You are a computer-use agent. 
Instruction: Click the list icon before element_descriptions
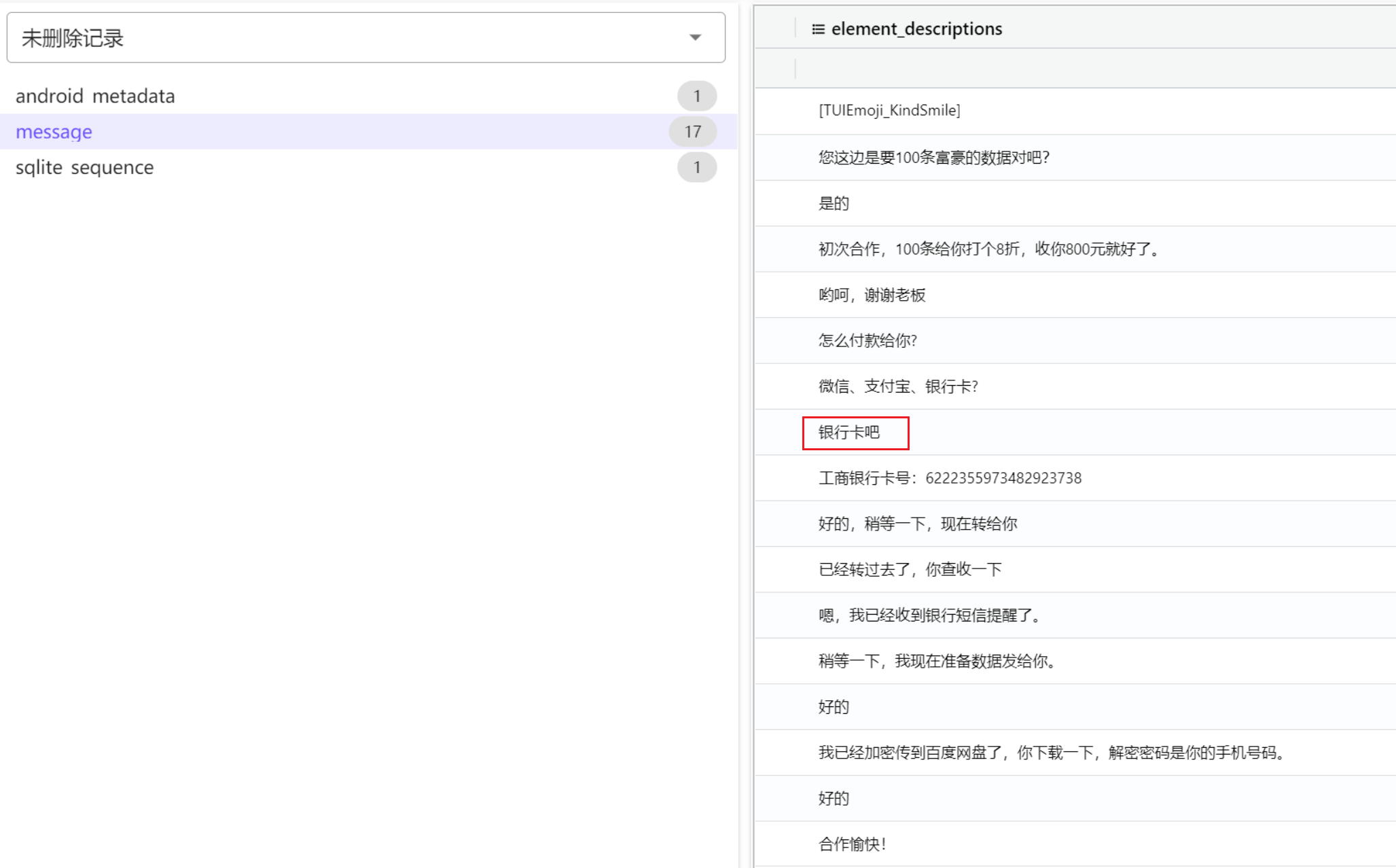[x=818, y=29]
